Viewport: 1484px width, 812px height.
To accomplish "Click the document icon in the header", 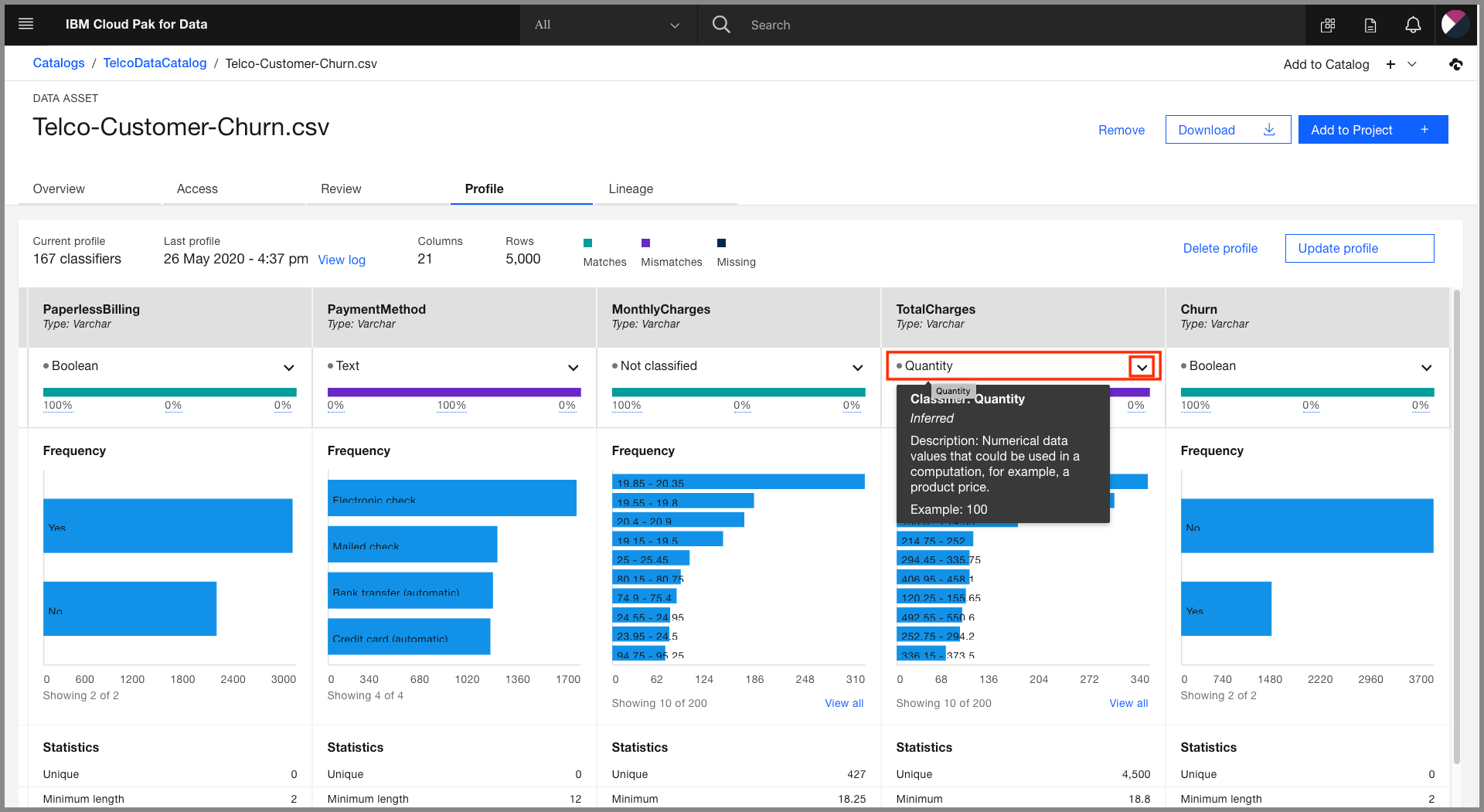I will (x=1370, y=25).
